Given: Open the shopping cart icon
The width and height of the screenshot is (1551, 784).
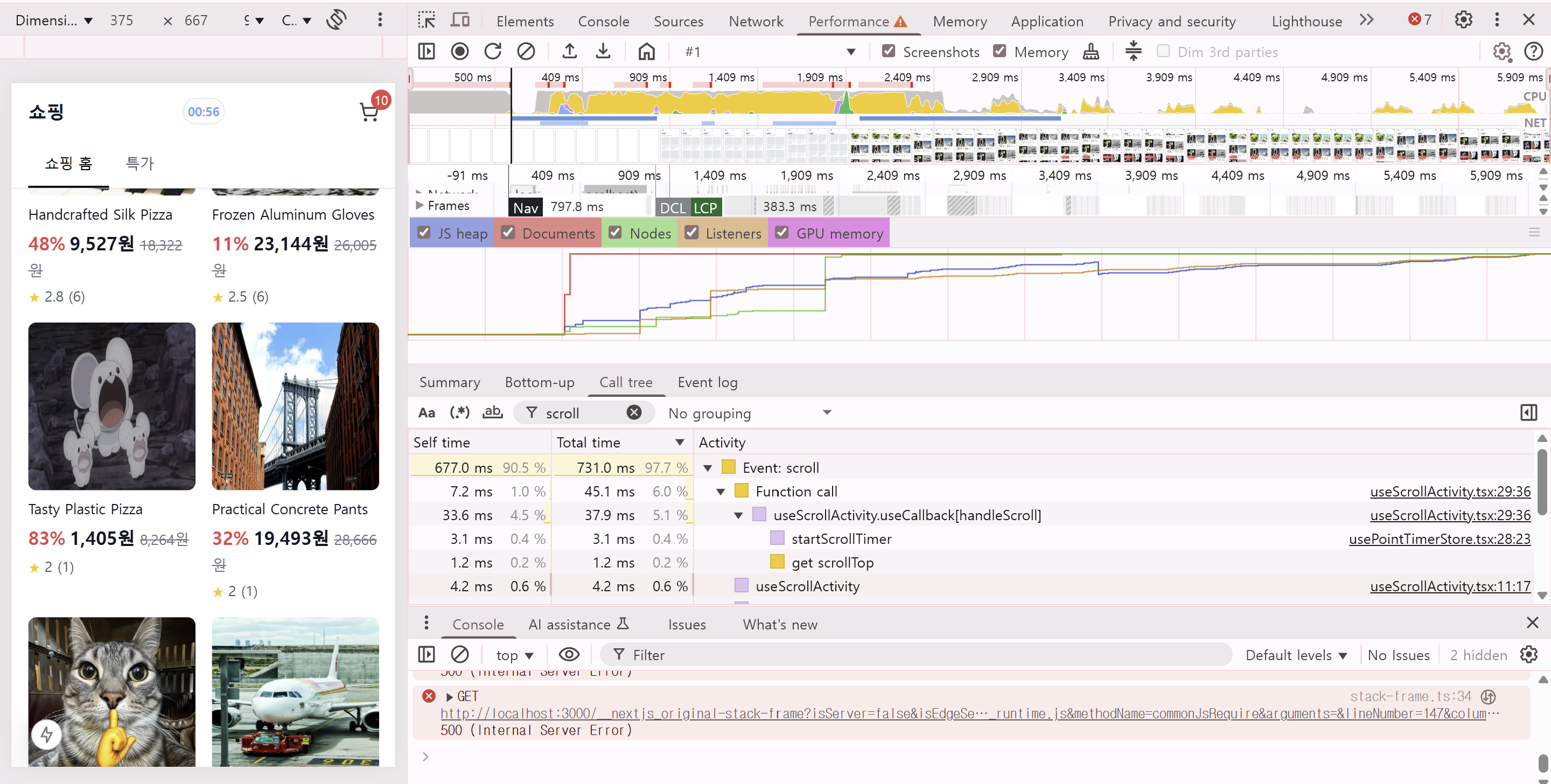Looking at the screenshot, I should [x=368, y=112].
